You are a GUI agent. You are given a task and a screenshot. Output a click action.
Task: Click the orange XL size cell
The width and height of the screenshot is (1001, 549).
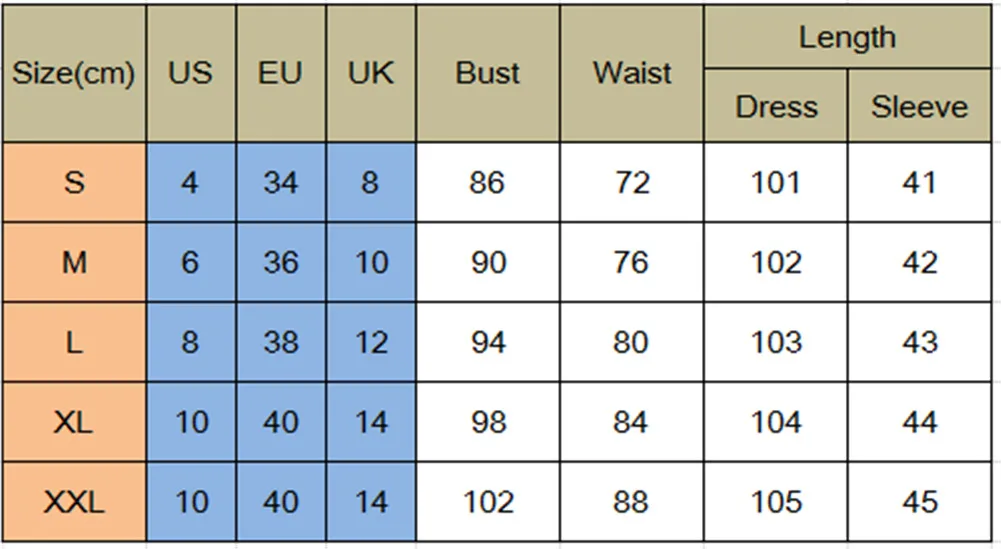pyautogui.click(x=74, y=422)
